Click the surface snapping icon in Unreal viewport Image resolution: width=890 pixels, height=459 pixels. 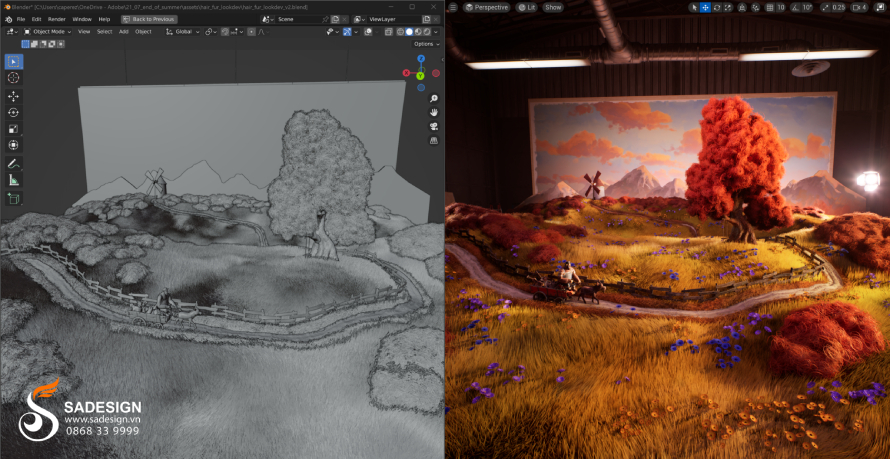755,7
